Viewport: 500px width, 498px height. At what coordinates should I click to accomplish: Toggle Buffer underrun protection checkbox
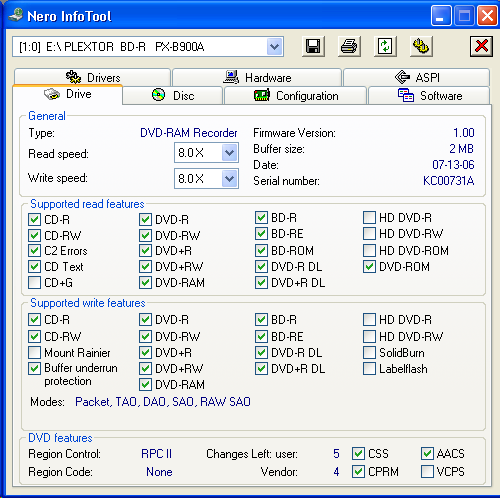[x=34, y=368]
